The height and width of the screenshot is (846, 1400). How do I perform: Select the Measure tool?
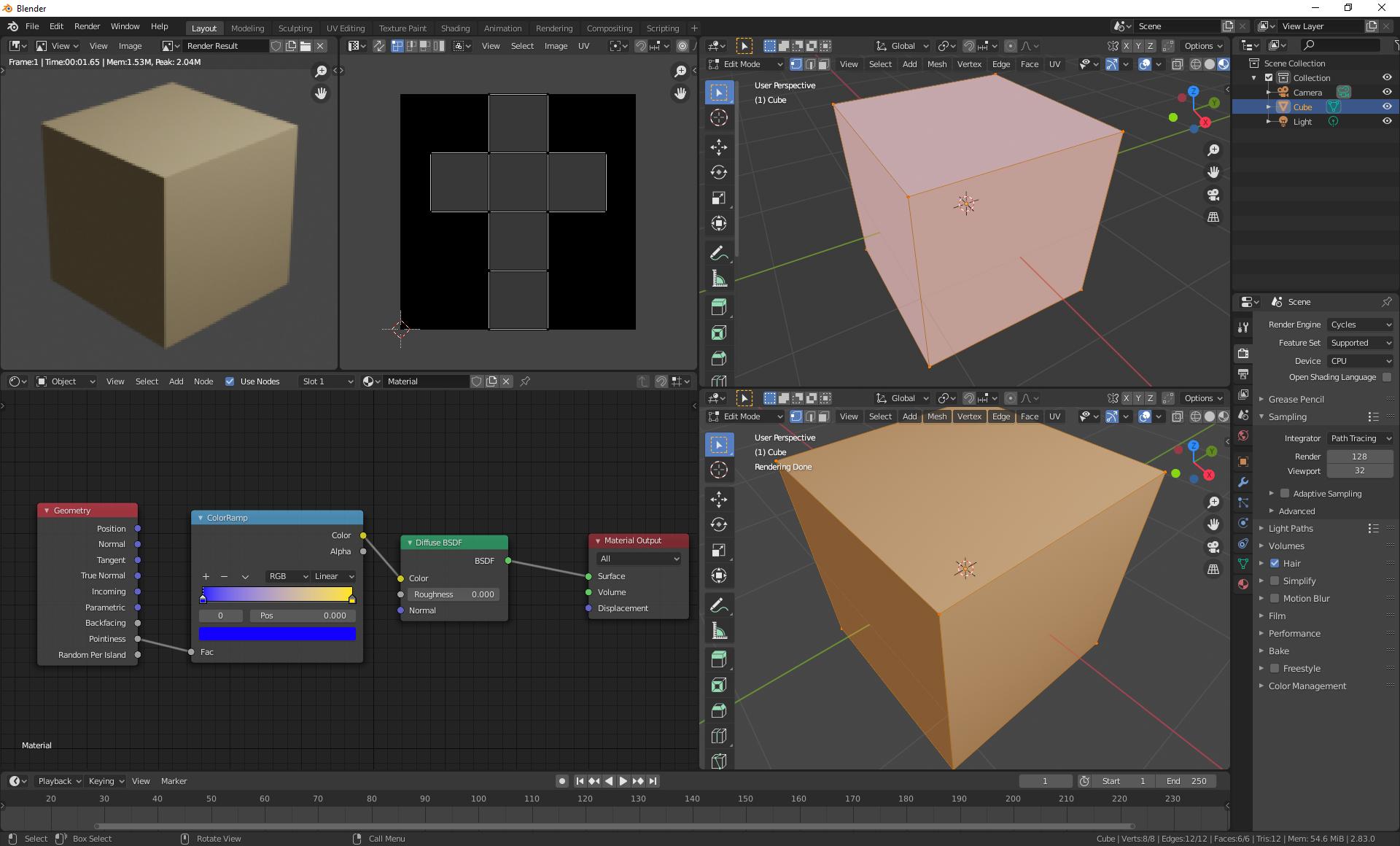click(719, 278)
